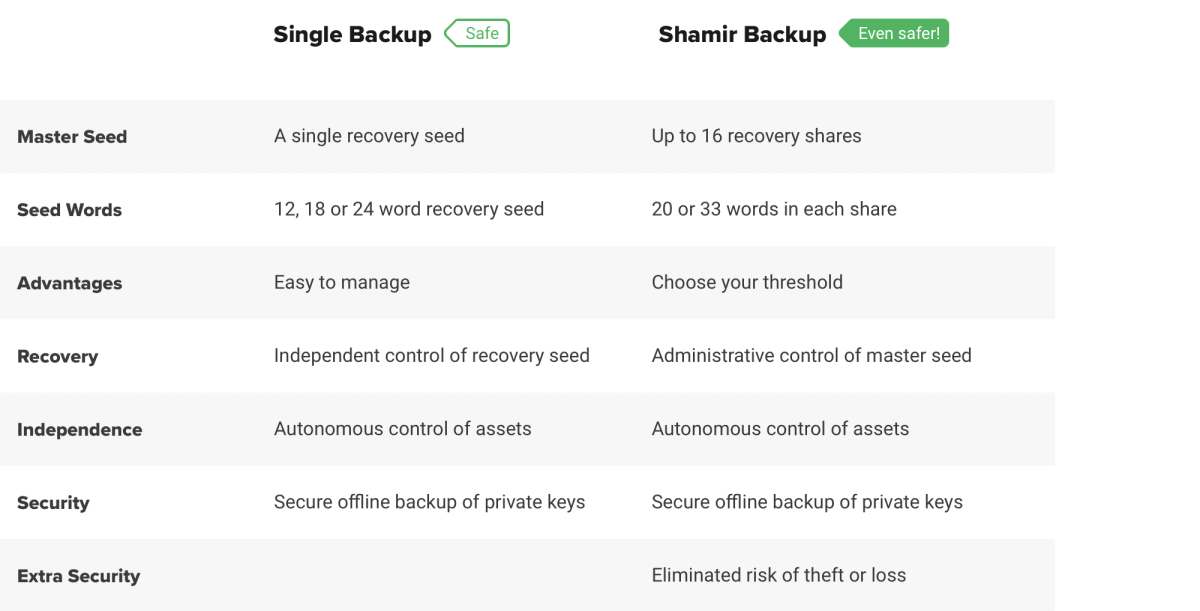The image size is (1200, 611).
Task: Click "Independent control of recovery seed" text
Action: point(432,355)
